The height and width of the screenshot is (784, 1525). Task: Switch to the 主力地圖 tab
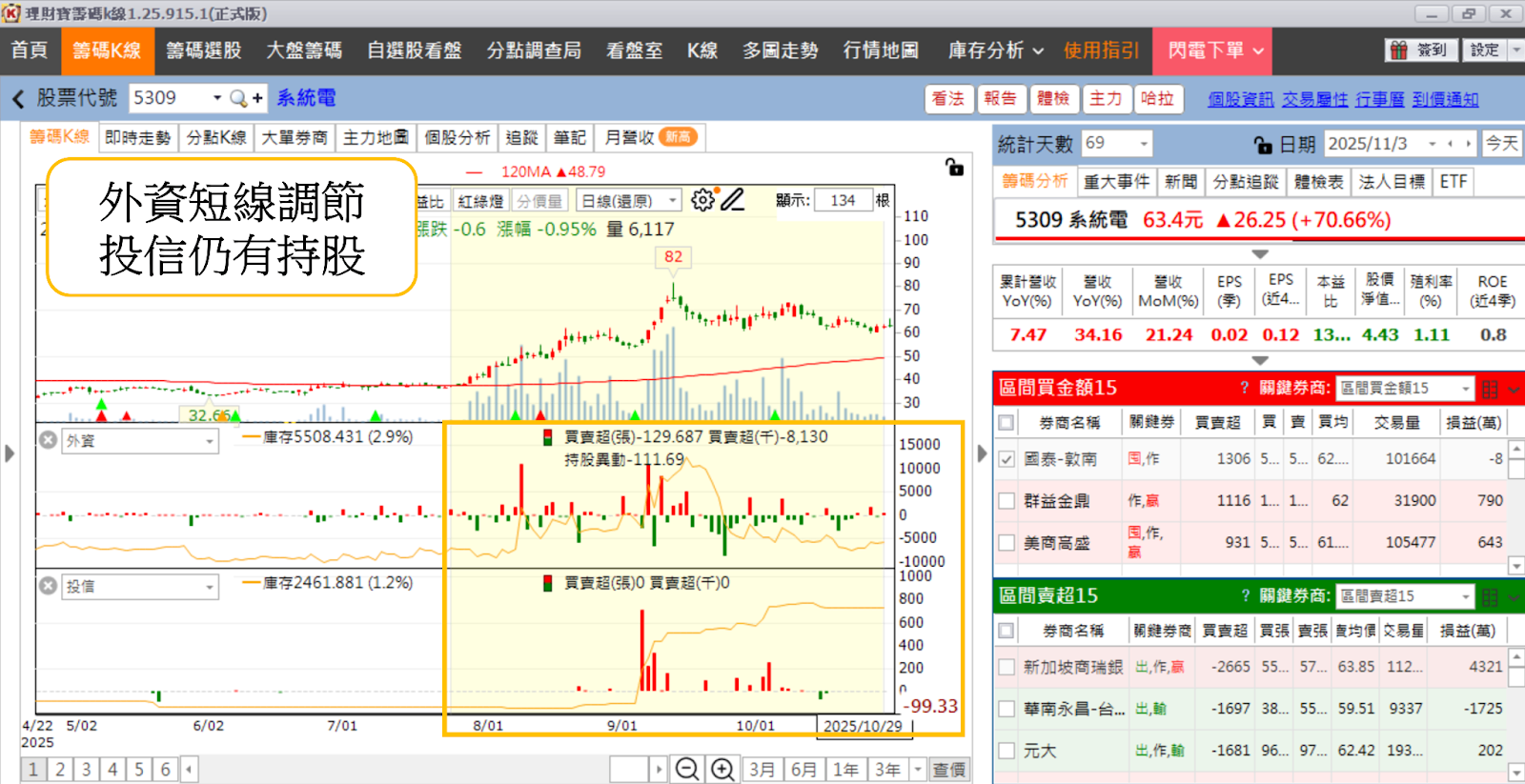(376, 137)
